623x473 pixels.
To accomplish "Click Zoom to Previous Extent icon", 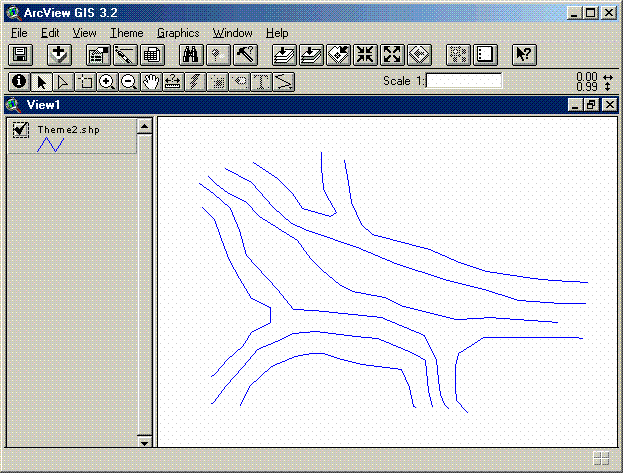I will pos(419,55).
